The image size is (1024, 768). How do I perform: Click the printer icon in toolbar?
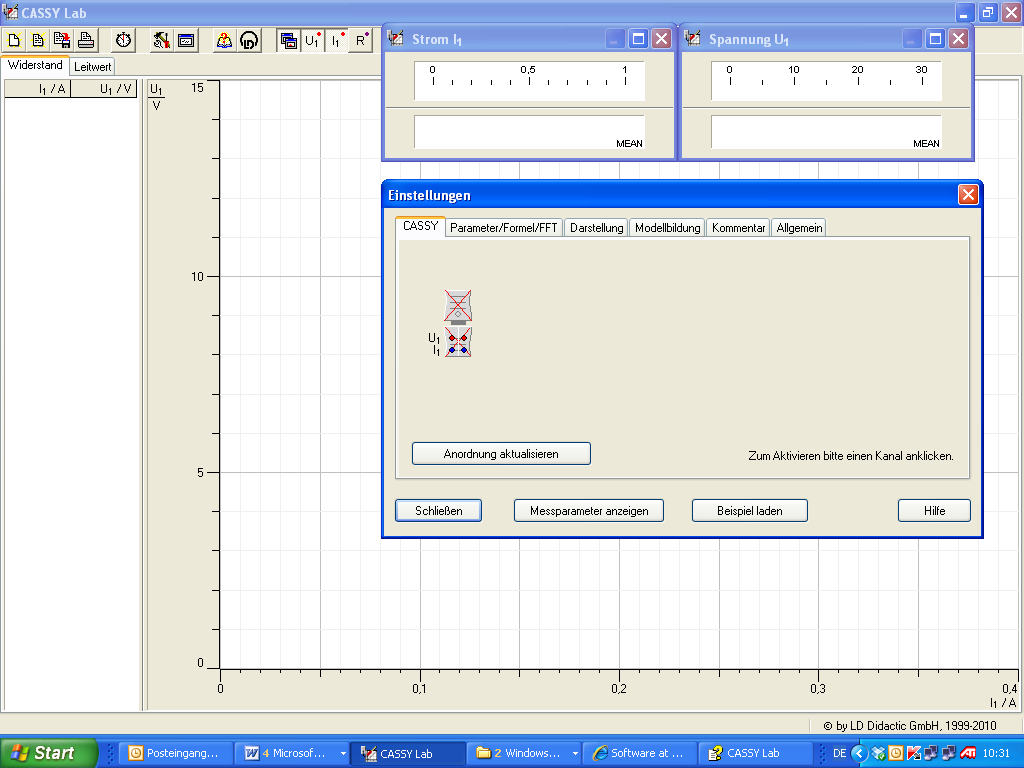(x=86, y=41)
